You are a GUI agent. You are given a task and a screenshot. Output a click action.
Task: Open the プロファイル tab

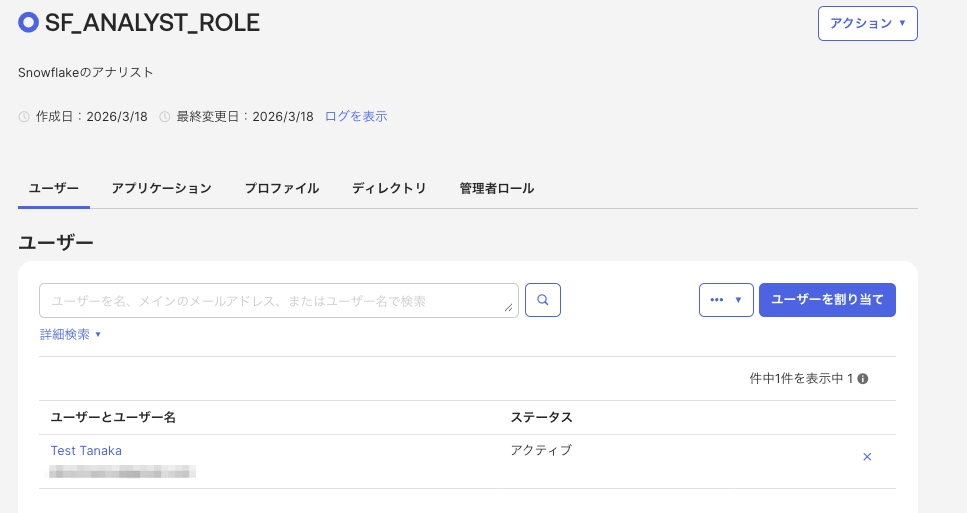click(x=282, y=188)
